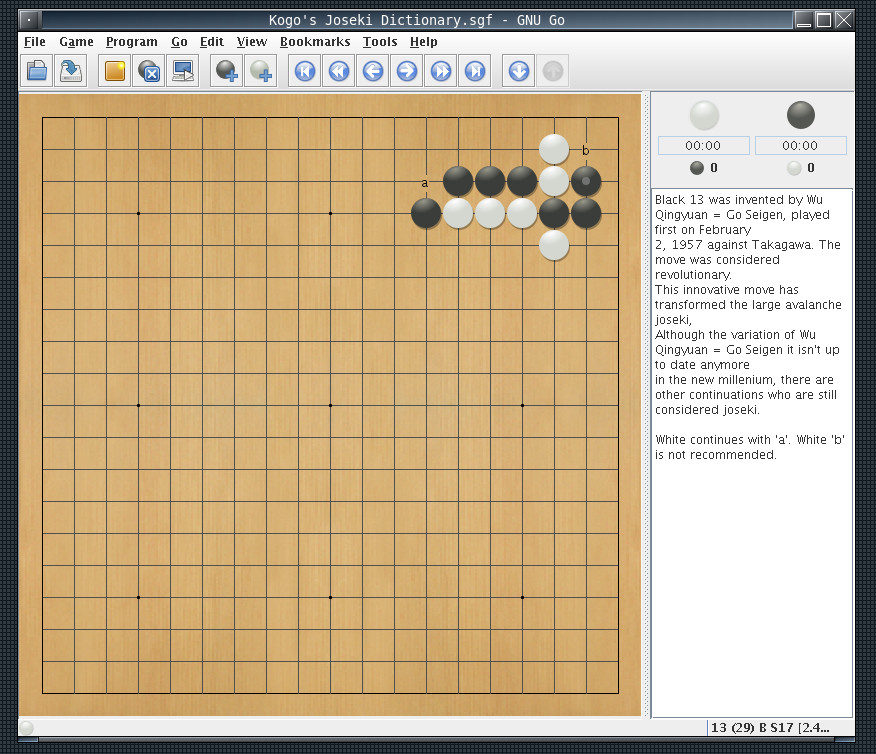
Task: Click the center star point of the board
Action: point(331,405)
